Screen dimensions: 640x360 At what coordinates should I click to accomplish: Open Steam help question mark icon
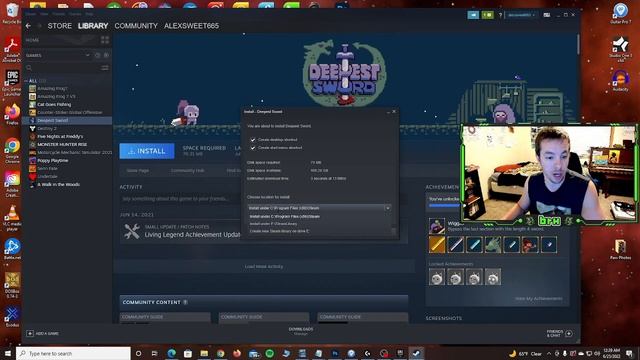coord(500,15)
